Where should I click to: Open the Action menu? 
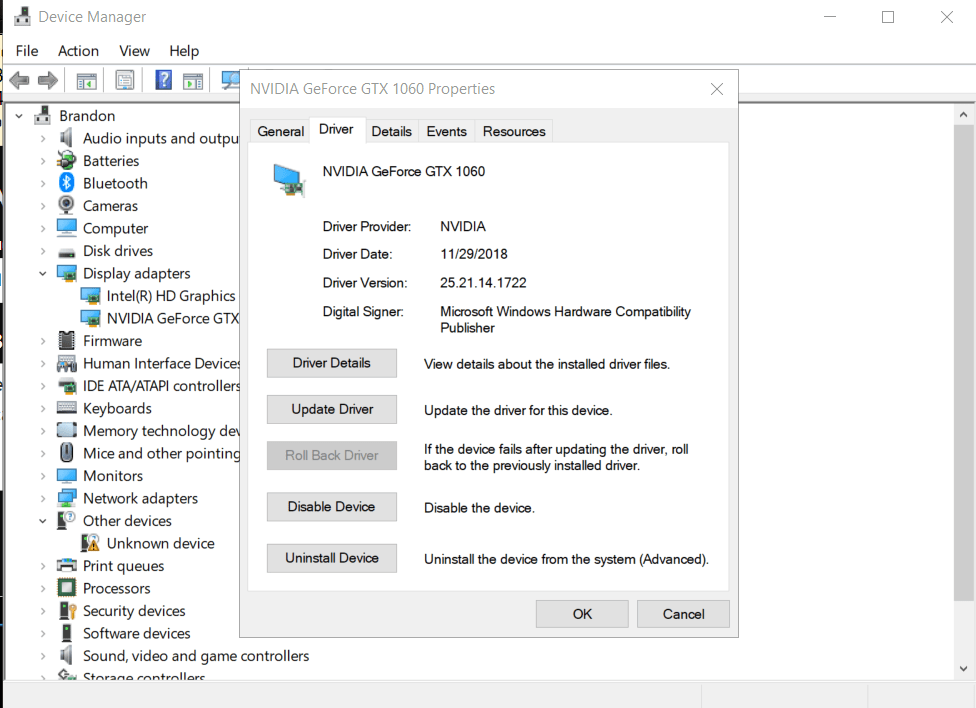tap(78, 50)
